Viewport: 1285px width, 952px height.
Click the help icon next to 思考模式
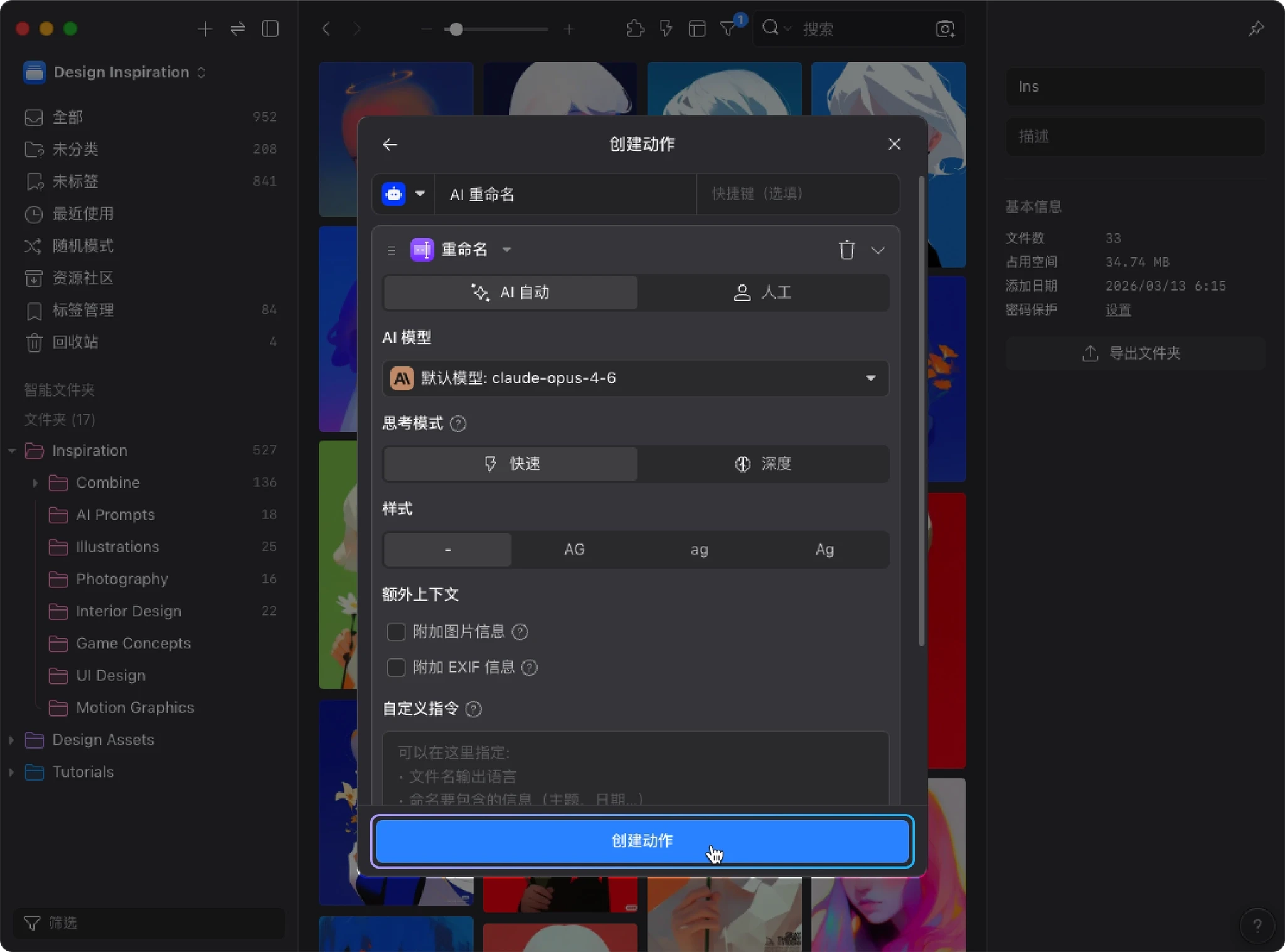coord(458,424)
